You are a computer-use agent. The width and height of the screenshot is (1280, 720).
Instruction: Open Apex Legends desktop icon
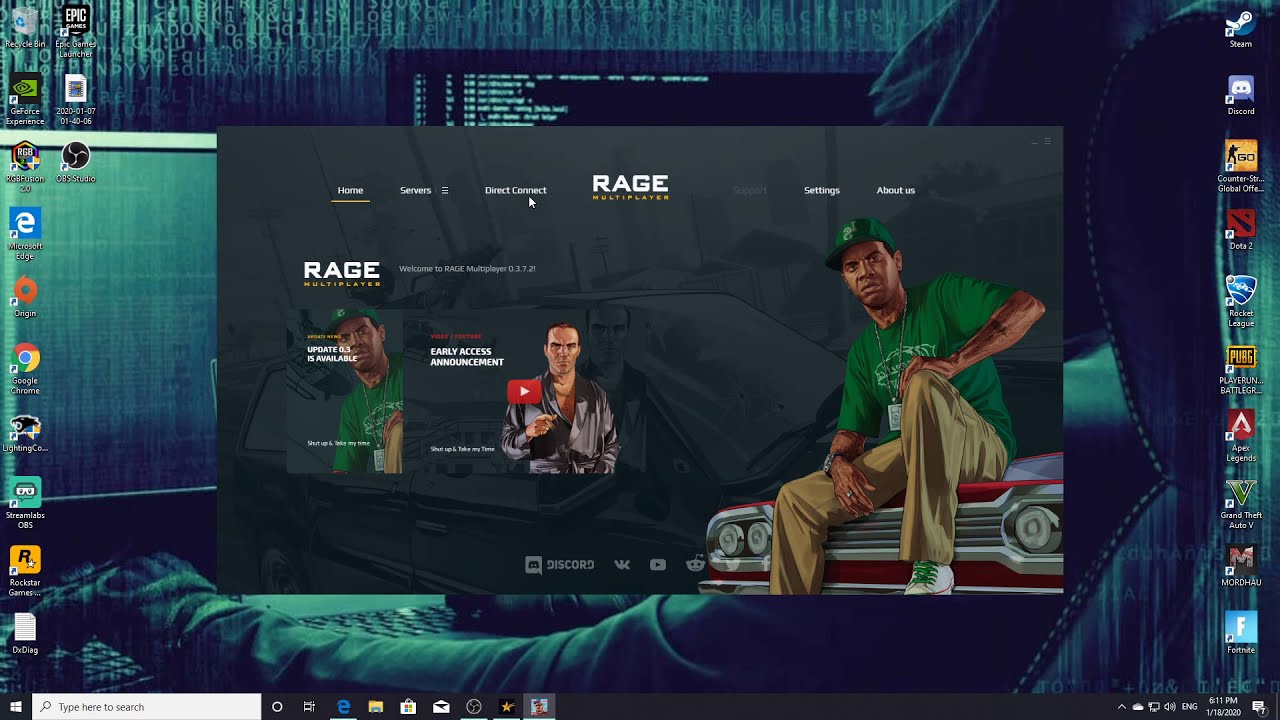[1241, 437]
